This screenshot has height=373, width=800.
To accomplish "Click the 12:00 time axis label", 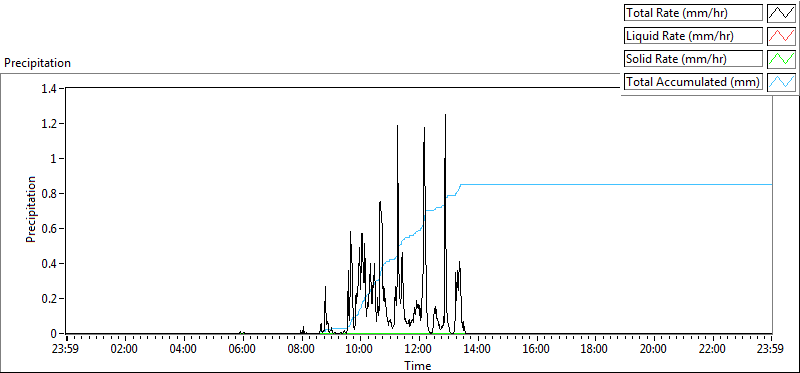I will [419, 350].
